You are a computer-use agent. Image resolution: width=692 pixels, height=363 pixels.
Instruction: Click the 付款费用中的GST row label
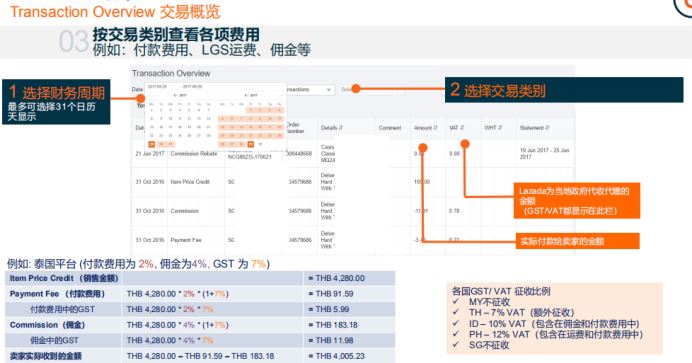(x=62, y=309)
